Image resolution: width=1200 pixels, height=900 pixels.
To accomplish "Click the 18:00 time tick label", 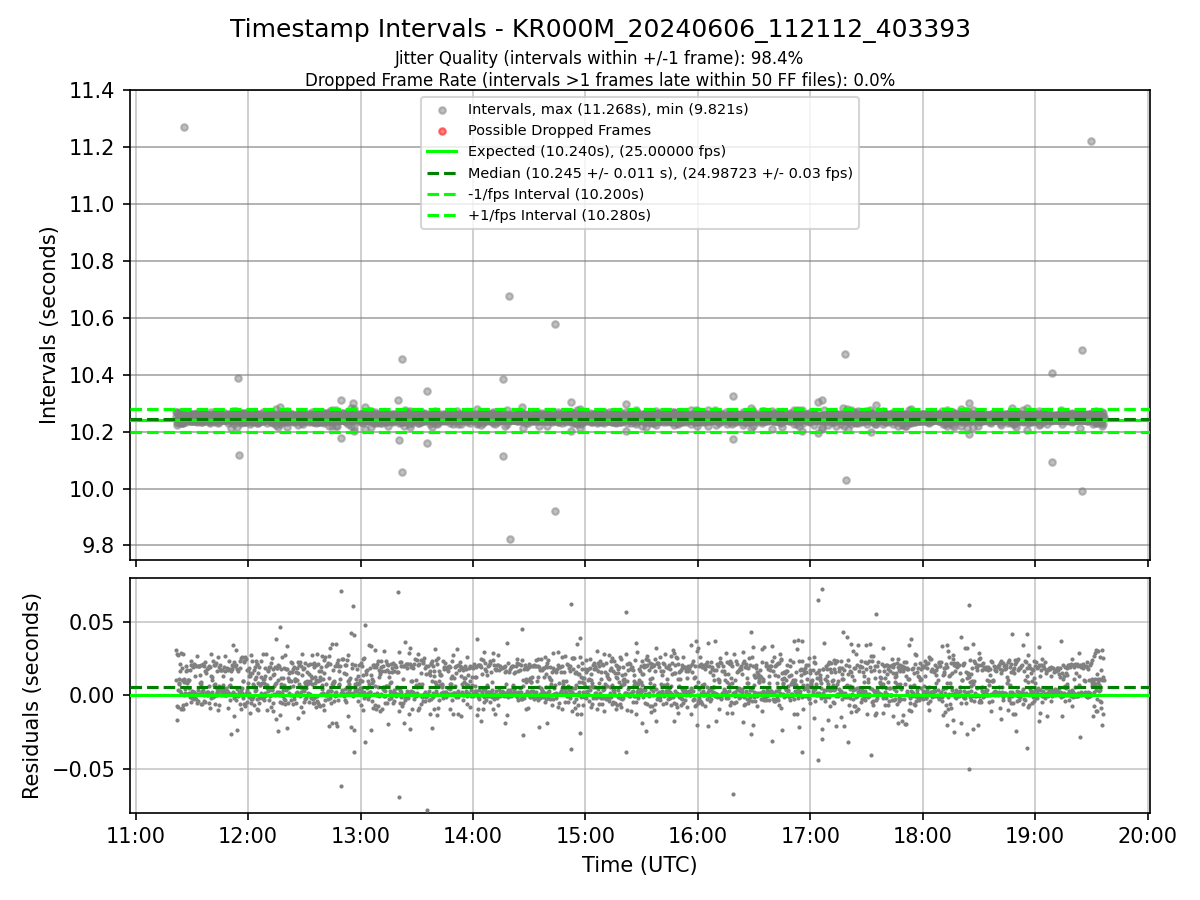I will 922,835.
